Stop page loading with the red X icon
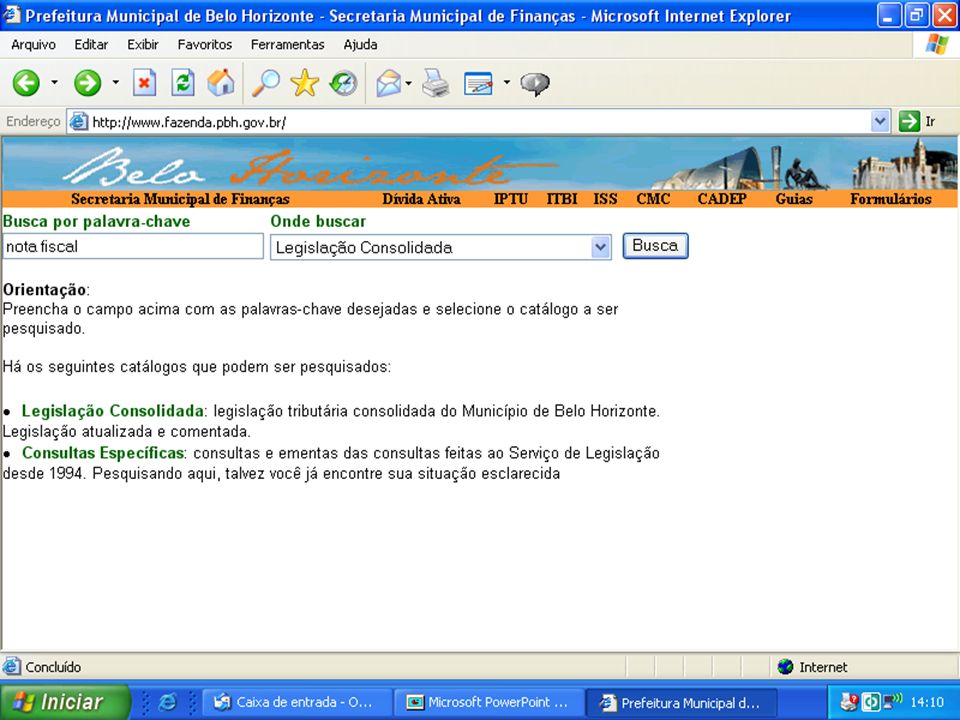This screenshot has height=720, width=960. click(144, 83)
